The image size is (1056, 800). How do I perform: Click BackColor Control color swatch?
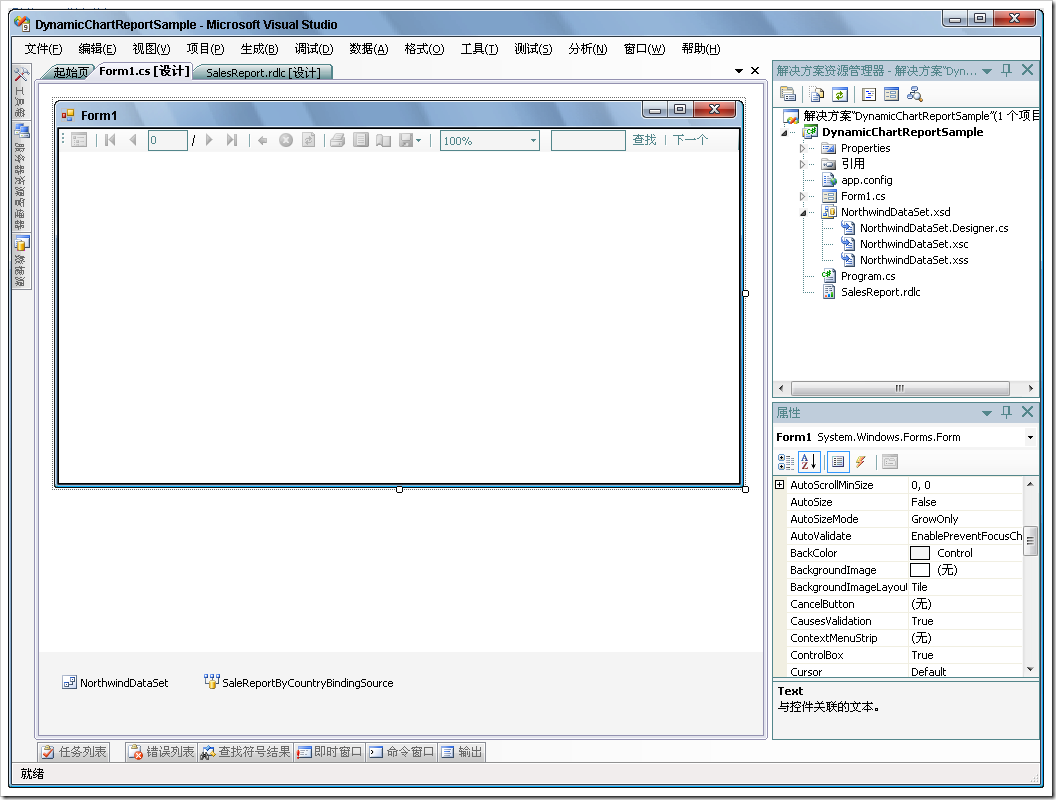pyautogui.click(x=920, y=553)
